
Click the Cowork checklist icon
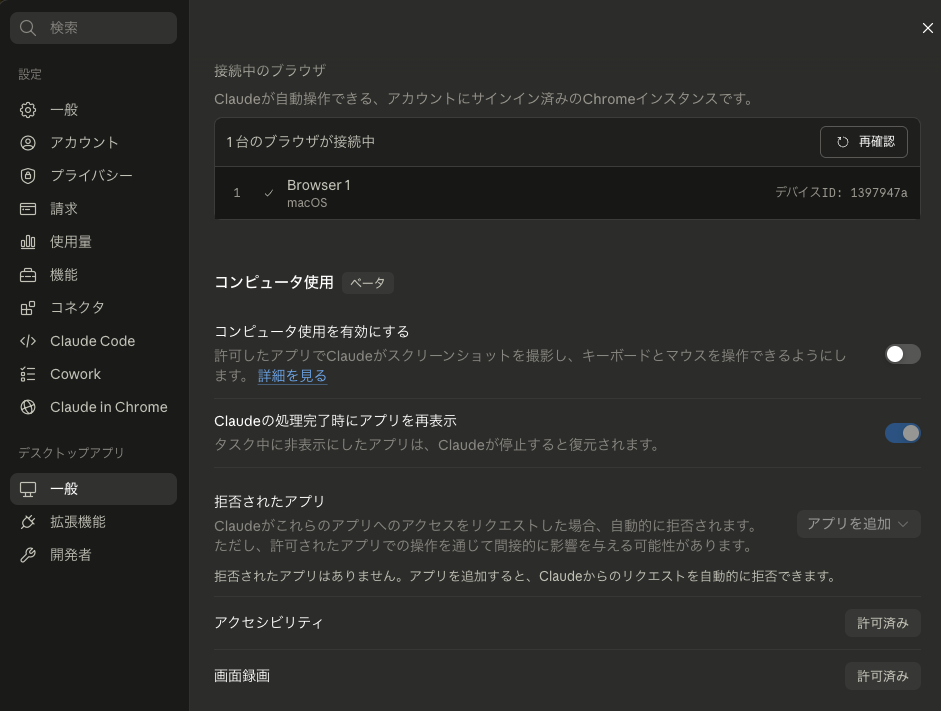click(x=28, y=374)
